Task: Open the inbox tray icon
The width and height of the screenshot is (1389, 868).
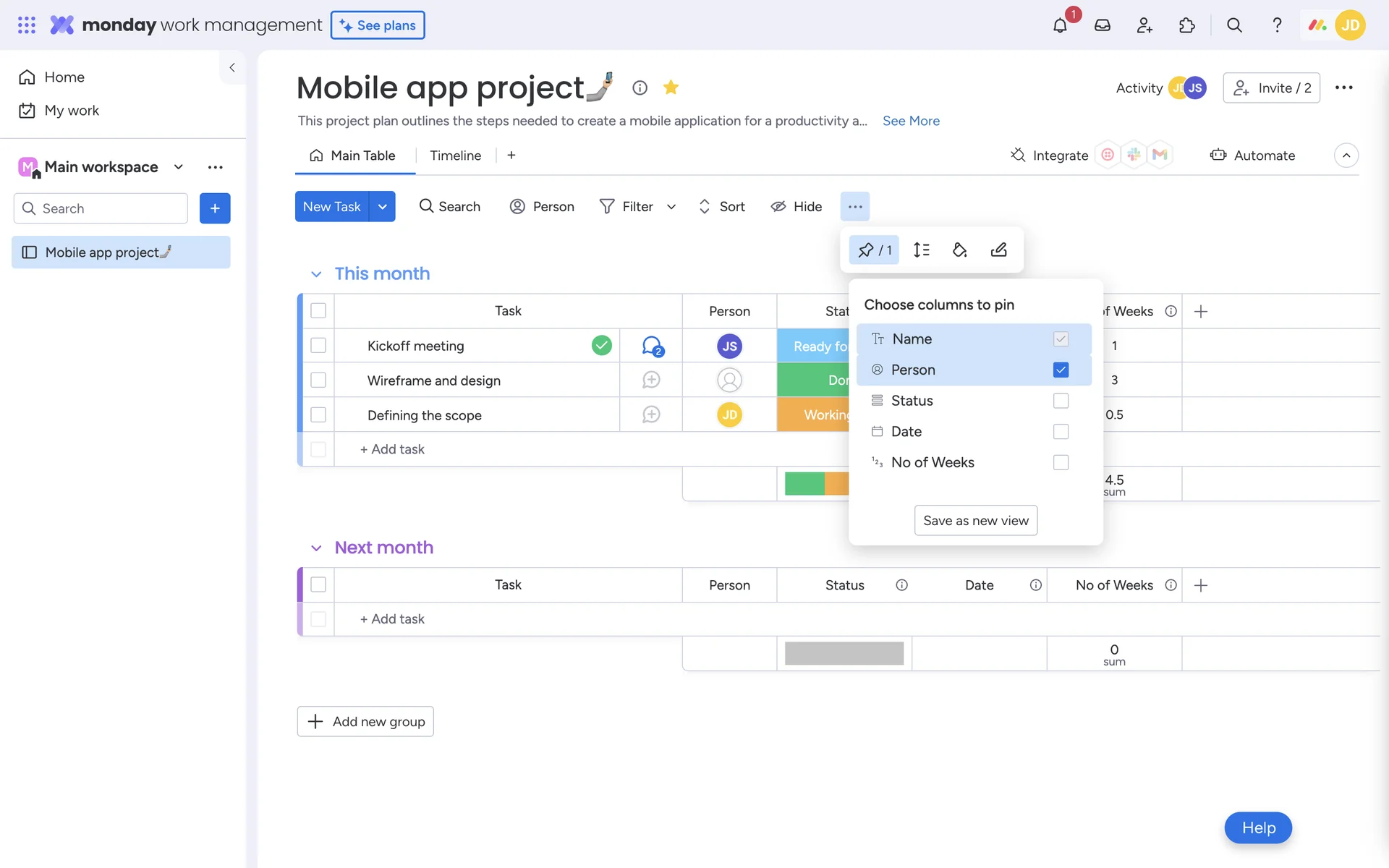Action: (1102, 25)
